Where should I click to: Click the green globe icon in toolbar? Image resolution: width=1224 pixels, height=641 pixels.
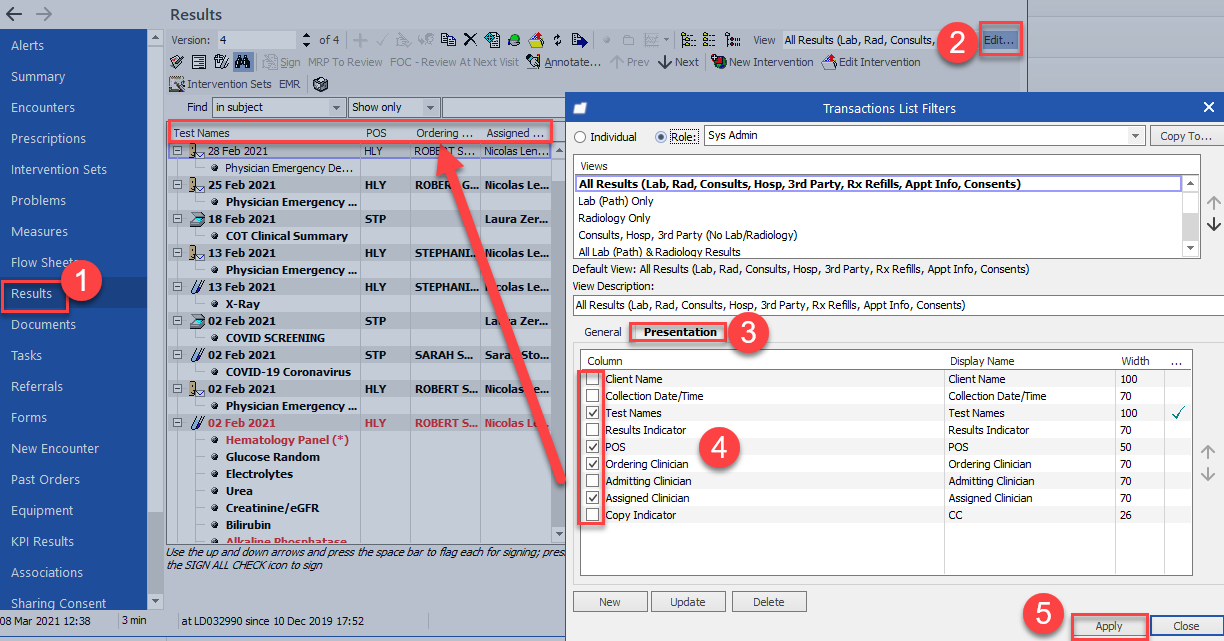point(514,40)
